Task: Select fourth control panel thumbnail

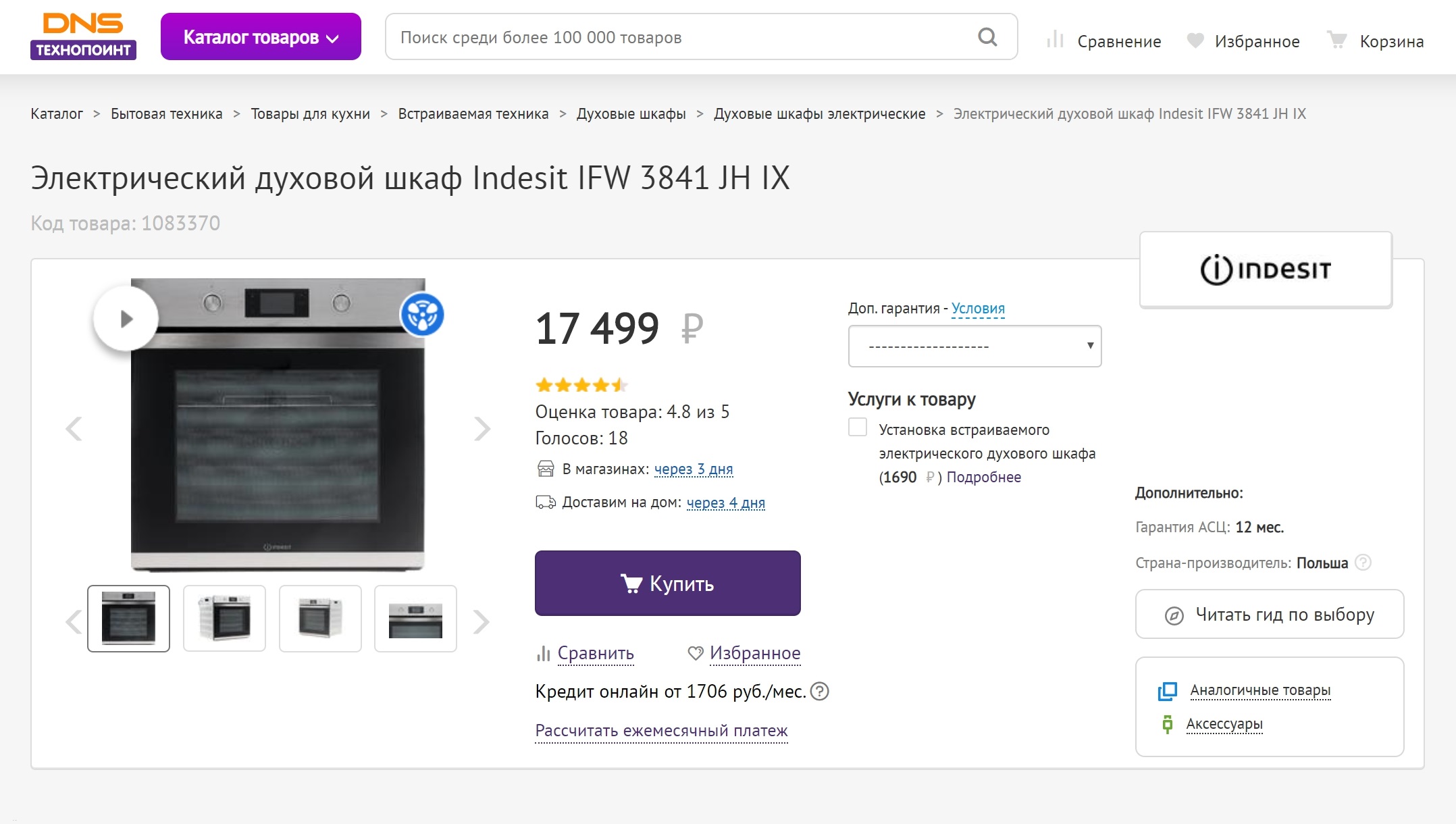Action: click(x=415, y=618)
